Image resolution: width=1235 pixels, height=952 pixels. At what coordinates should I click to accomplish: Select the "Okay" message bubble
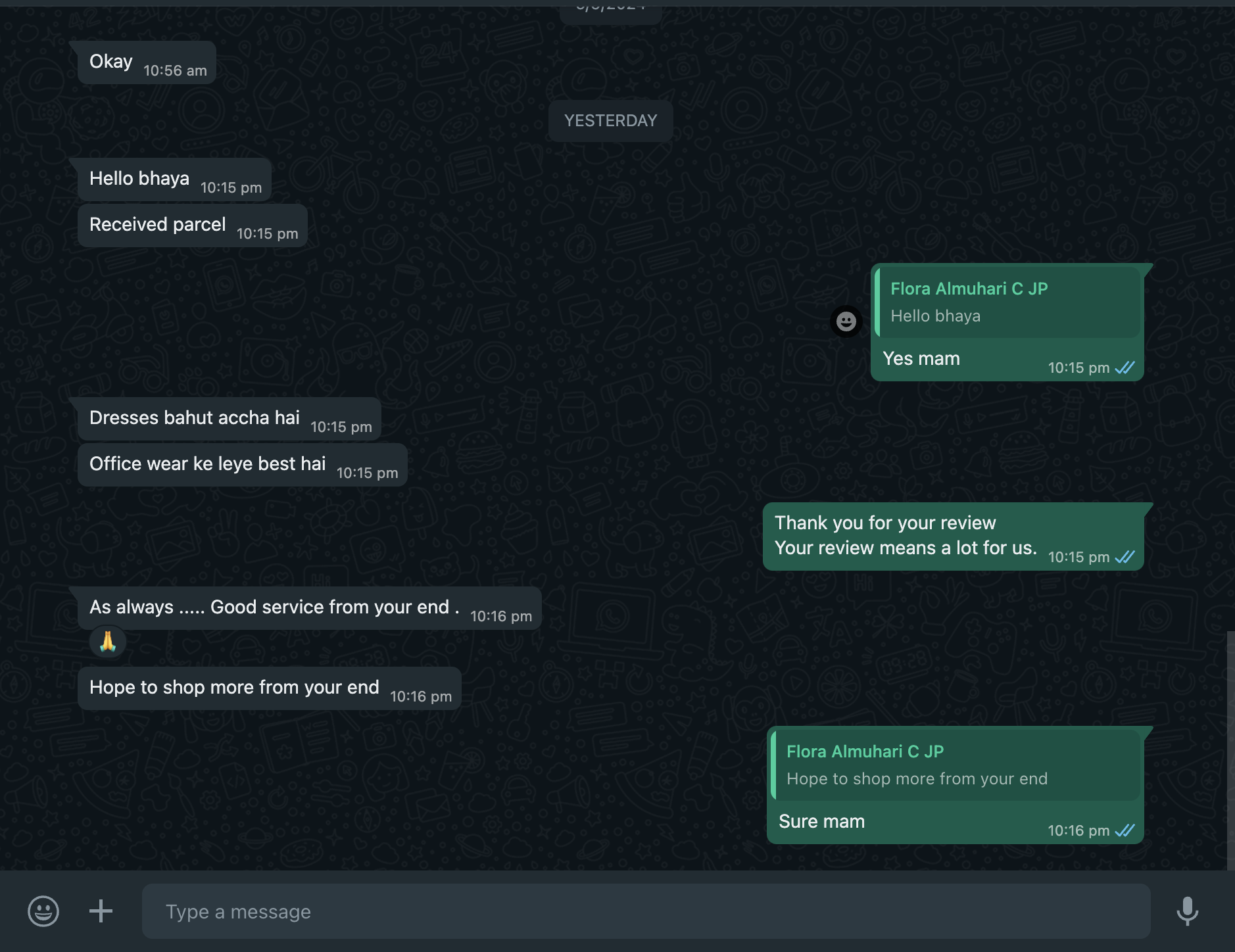(111, 62)
